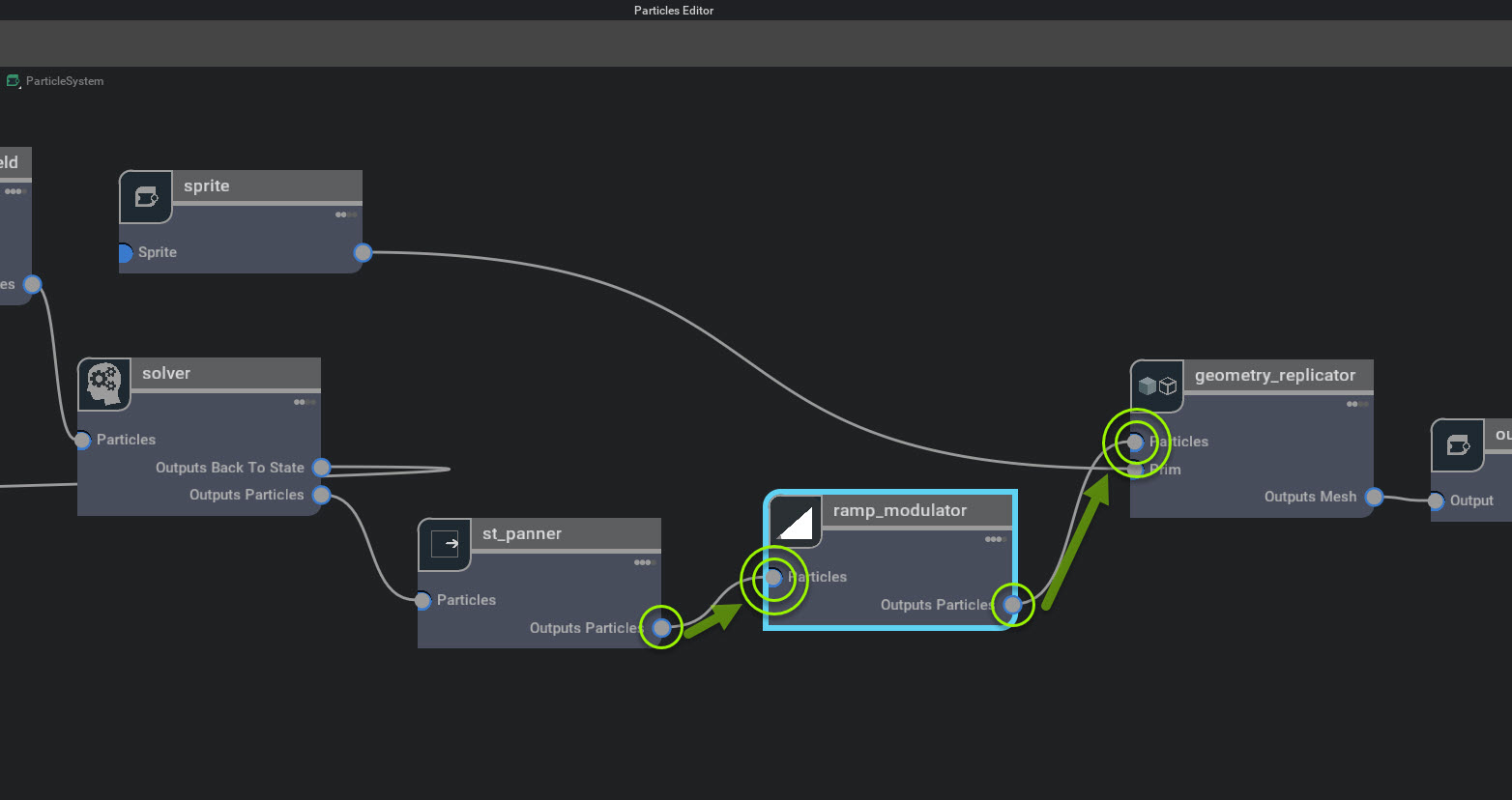Click the sprite node icon
Viewport: 1512px width, 800px height.
146,197
